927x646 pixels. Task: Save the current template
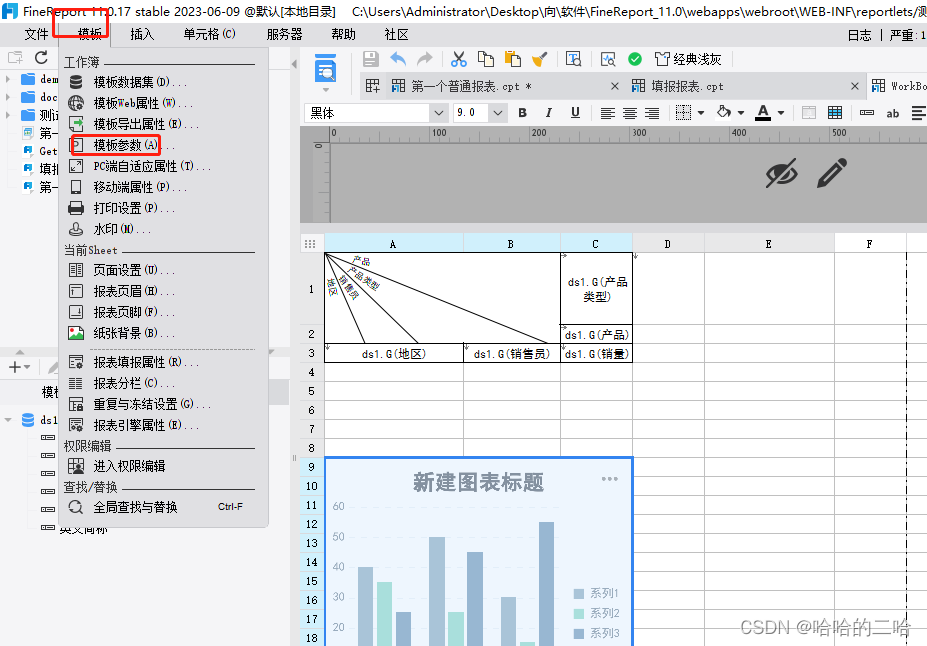[x=371, y=60]
